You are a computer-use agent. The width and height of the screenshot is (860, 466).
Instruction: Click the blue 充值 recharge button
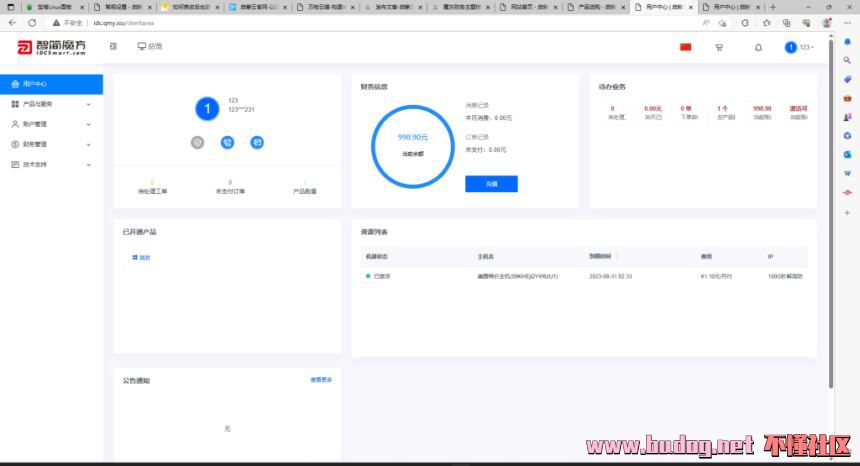tap(491, 184)
